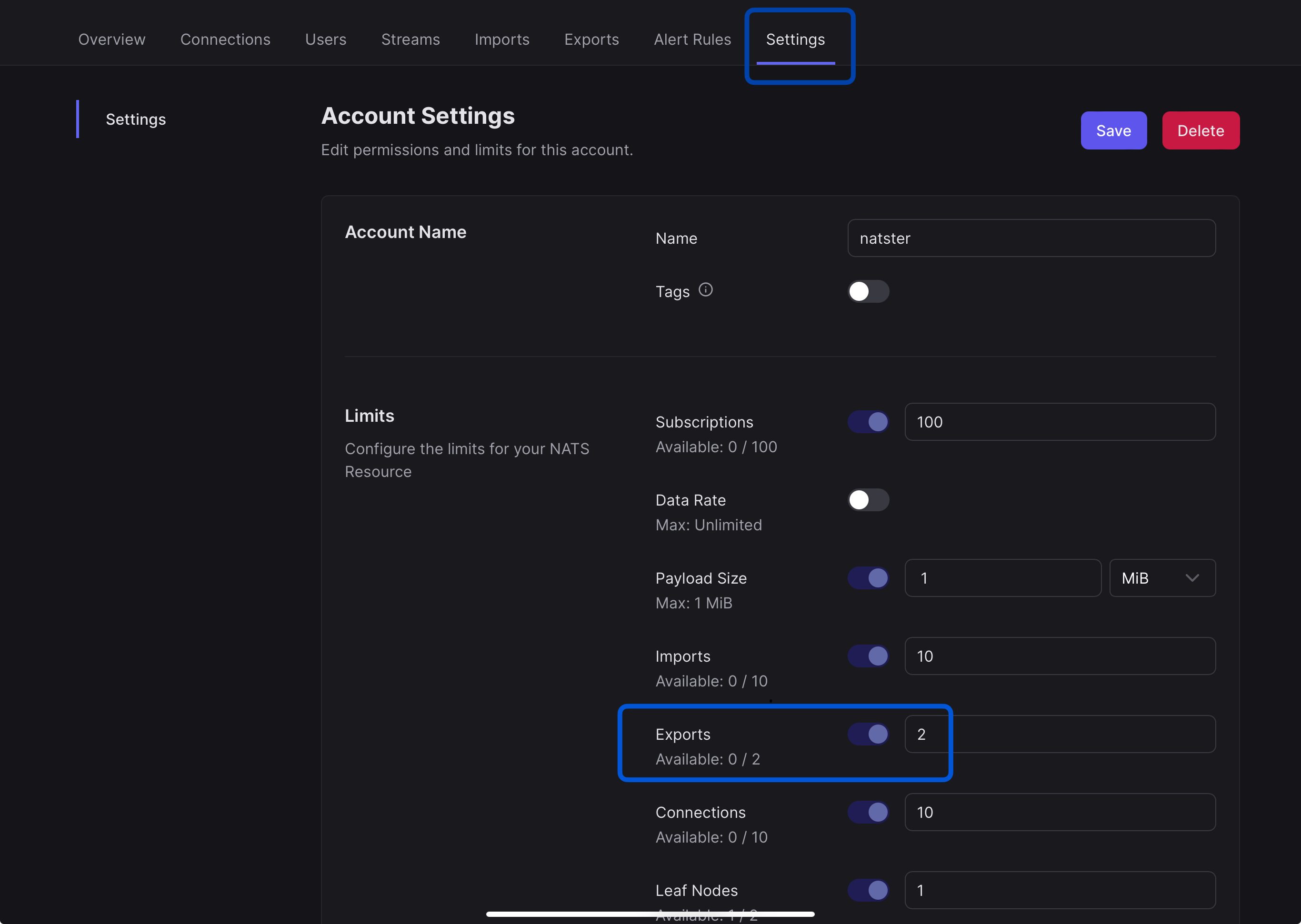Click the Connections limit input field
Screen dimensions: 1301x924
(x=1060, y=812)
